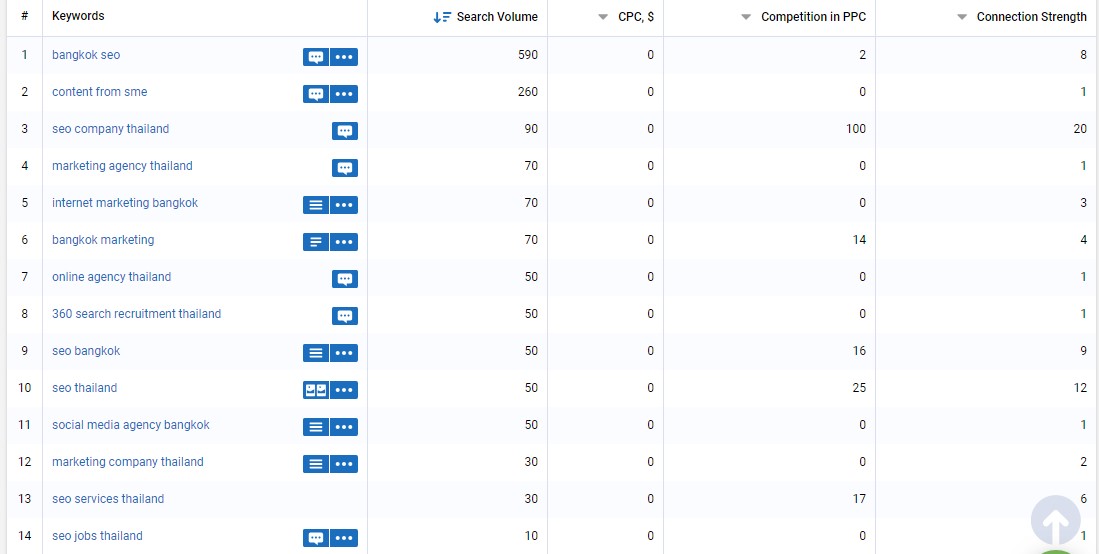Select the 260 search volume cell
Image resolution: width=1099 pixels, height=554 pixels.
tap(528, 92)
